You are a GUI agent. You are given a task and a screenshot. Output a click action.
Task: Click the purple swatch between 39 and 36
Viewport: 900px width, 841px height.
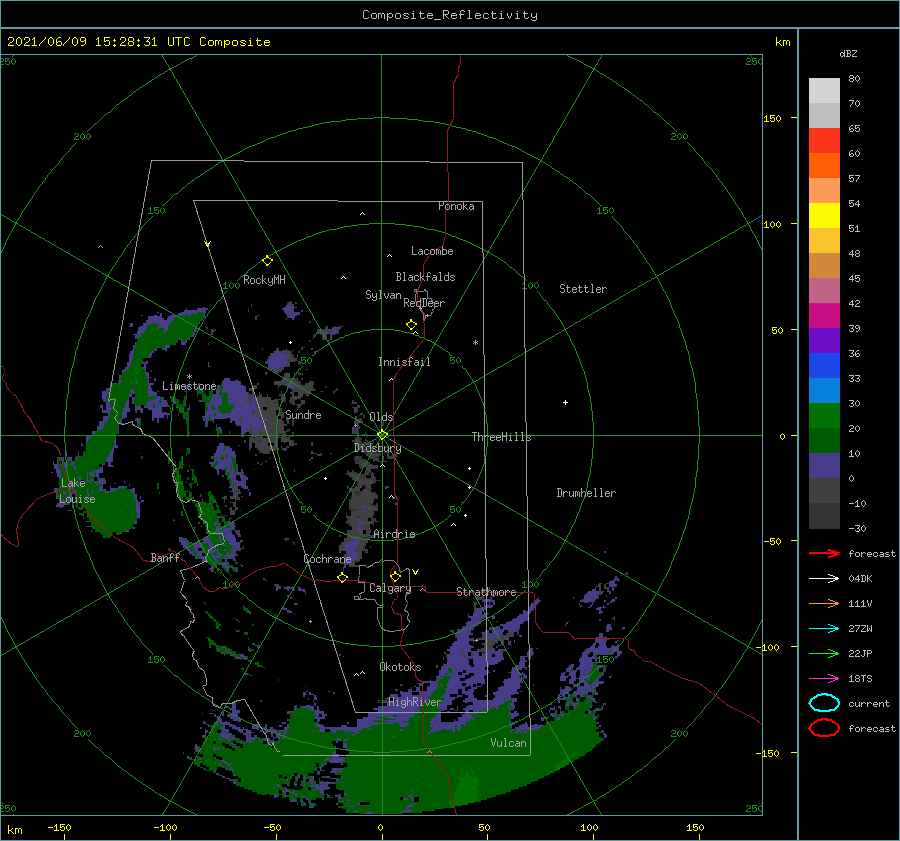824,340
